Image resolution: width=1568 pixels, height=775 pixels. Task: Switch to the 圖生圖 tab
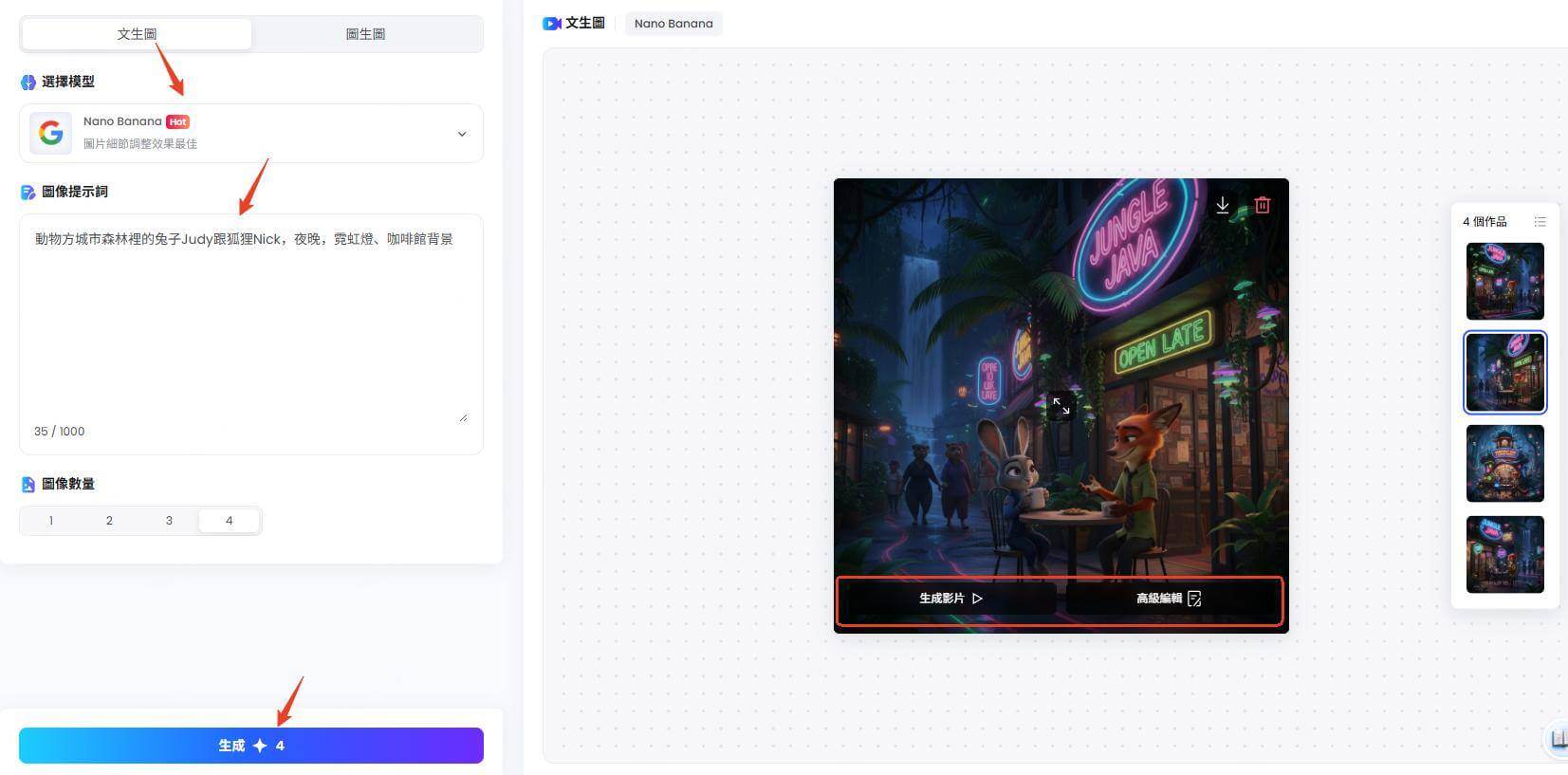(x=365, y=34)
